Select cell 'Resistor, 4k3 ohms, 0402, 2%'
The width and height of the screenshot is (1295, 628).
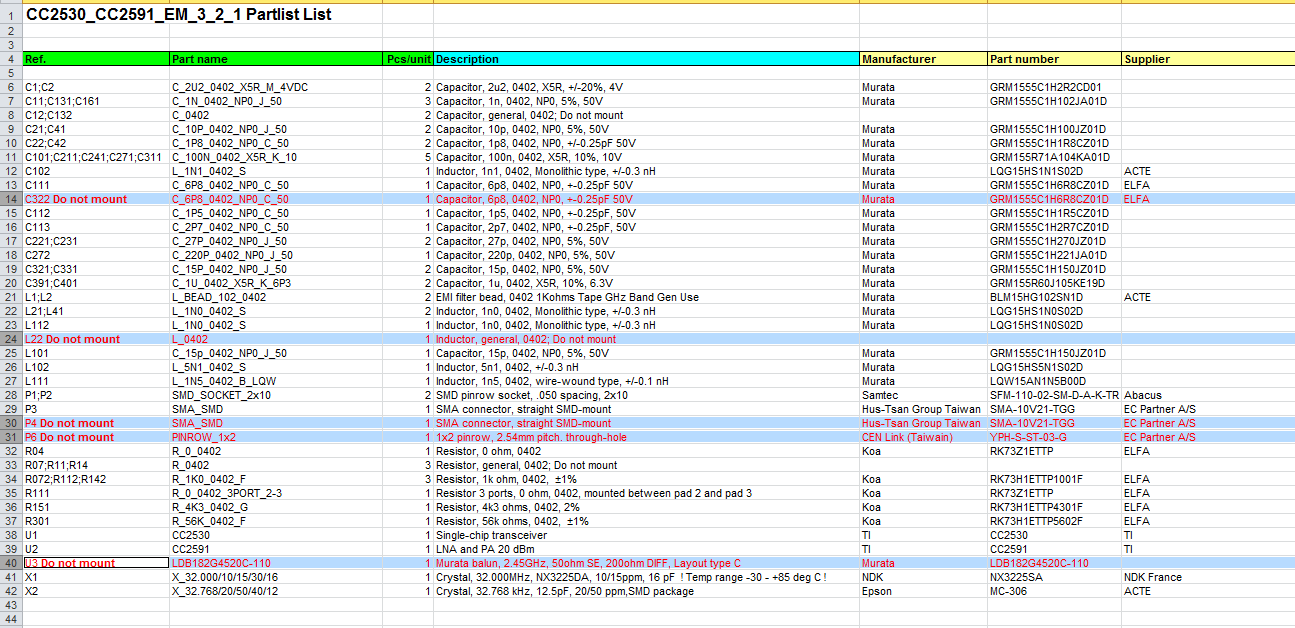pyautogui.click(x=646, y=507)
